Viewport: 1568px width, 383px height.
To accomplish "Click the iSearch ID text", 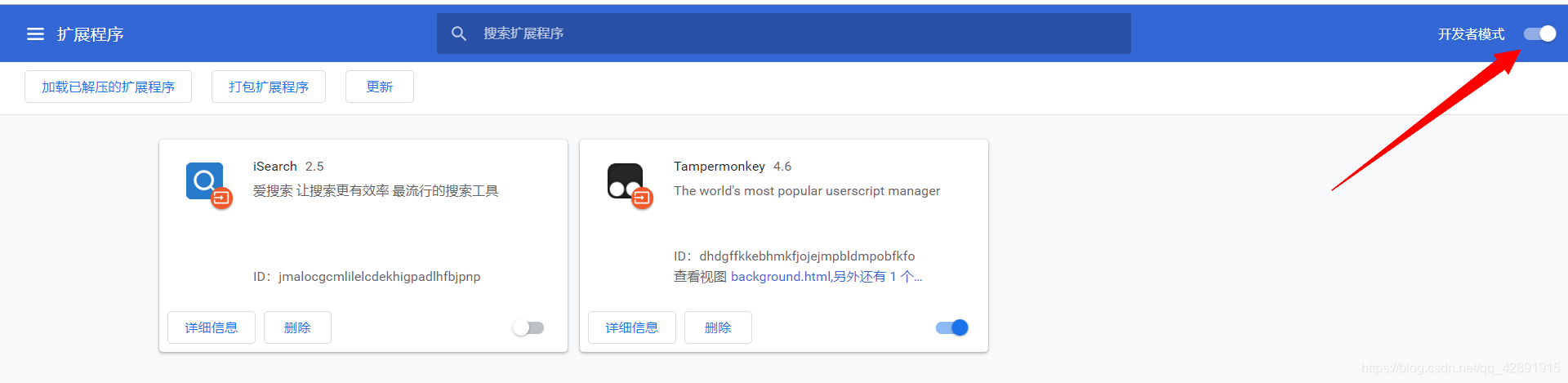I will pyautogui.click(x=367, y=277).
